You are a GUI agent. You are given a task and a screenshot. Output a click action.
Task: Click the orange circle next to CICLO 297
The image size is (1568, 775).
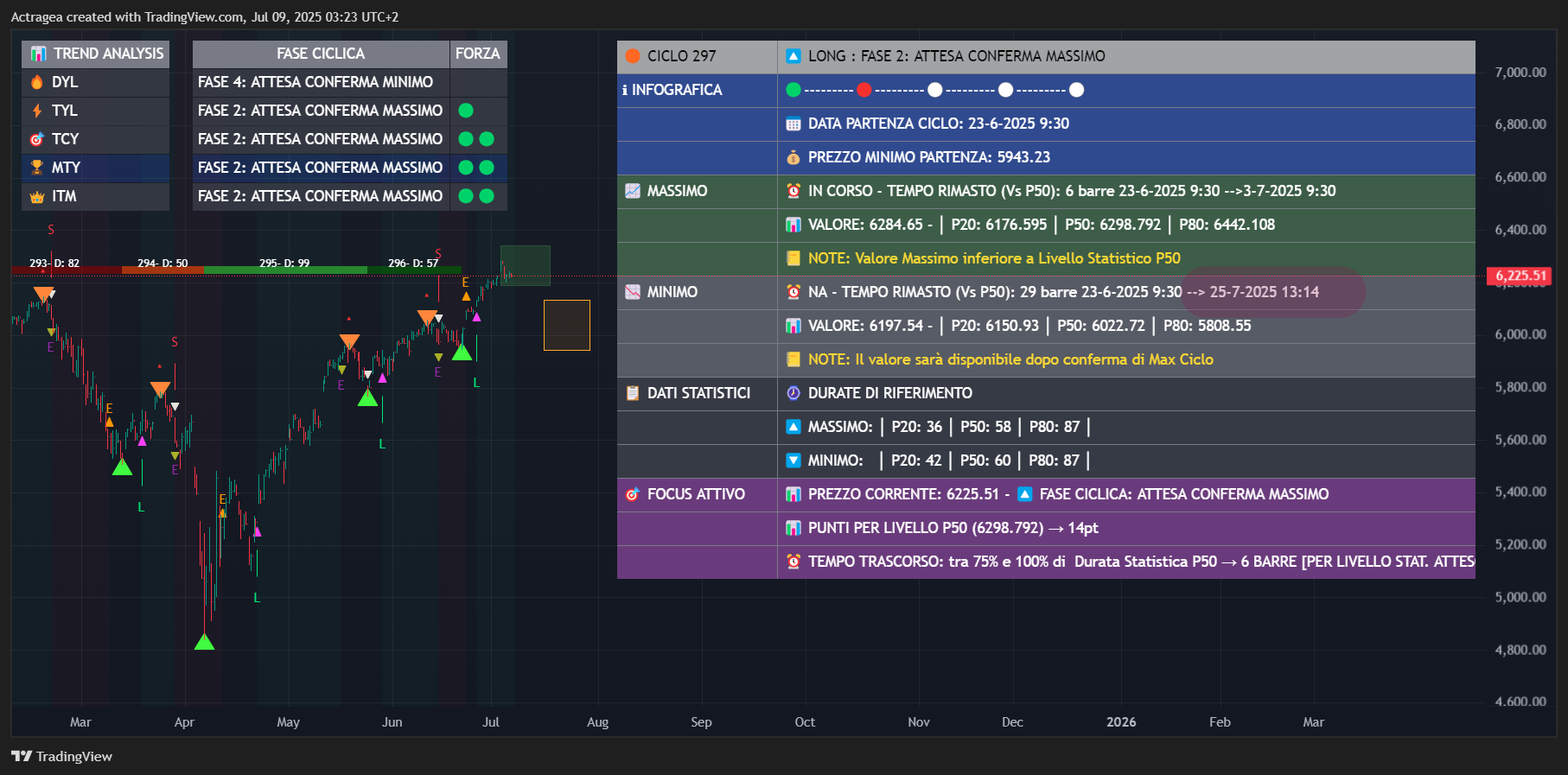tap(633, 56)
